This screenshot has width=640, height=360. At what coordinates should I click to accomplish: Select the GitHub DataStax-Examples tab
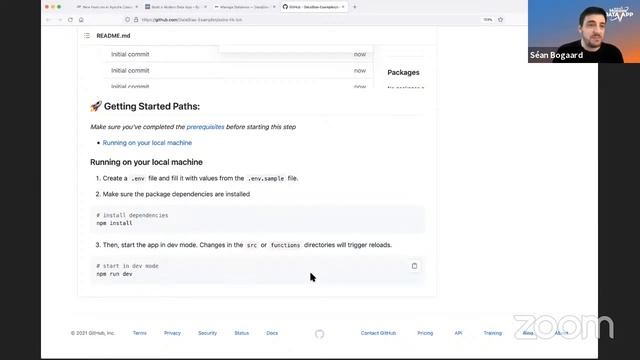313,7
